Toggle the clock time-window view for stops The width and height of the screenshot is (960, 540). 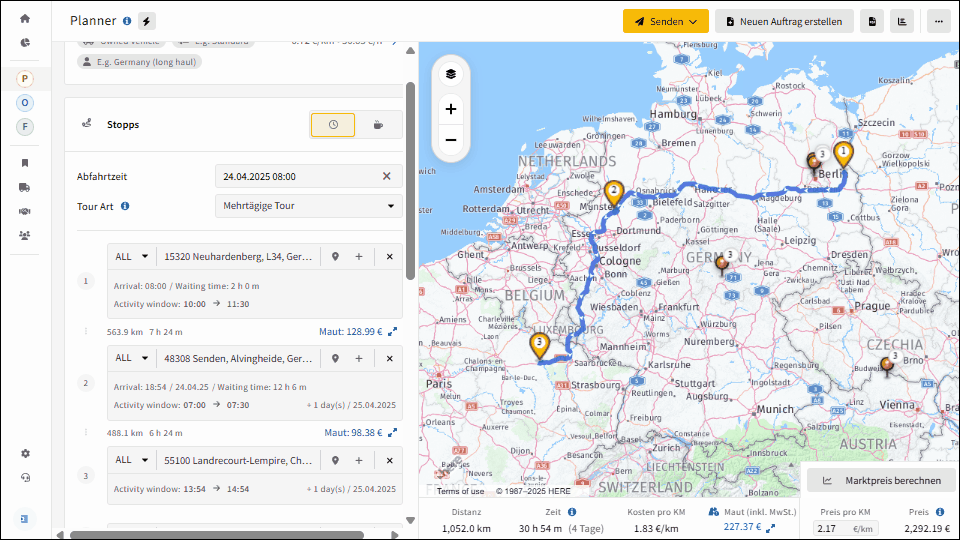tap(333, 125)
